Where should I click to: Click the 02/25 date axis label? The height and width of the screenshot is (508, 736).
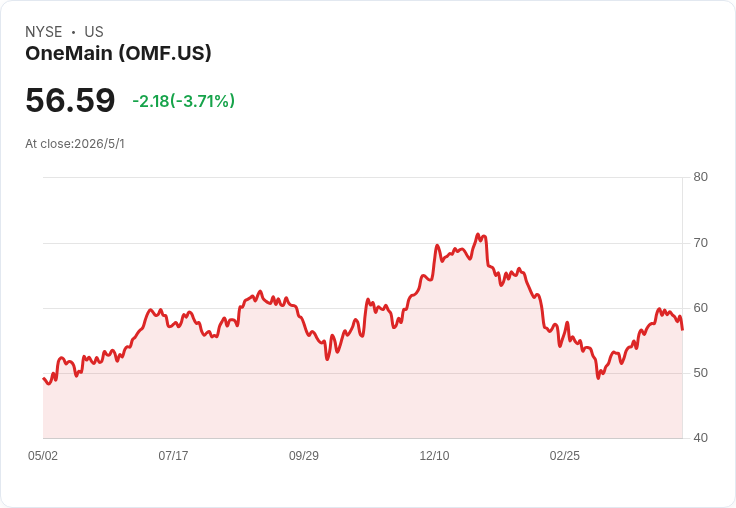[x=565, y=456]
